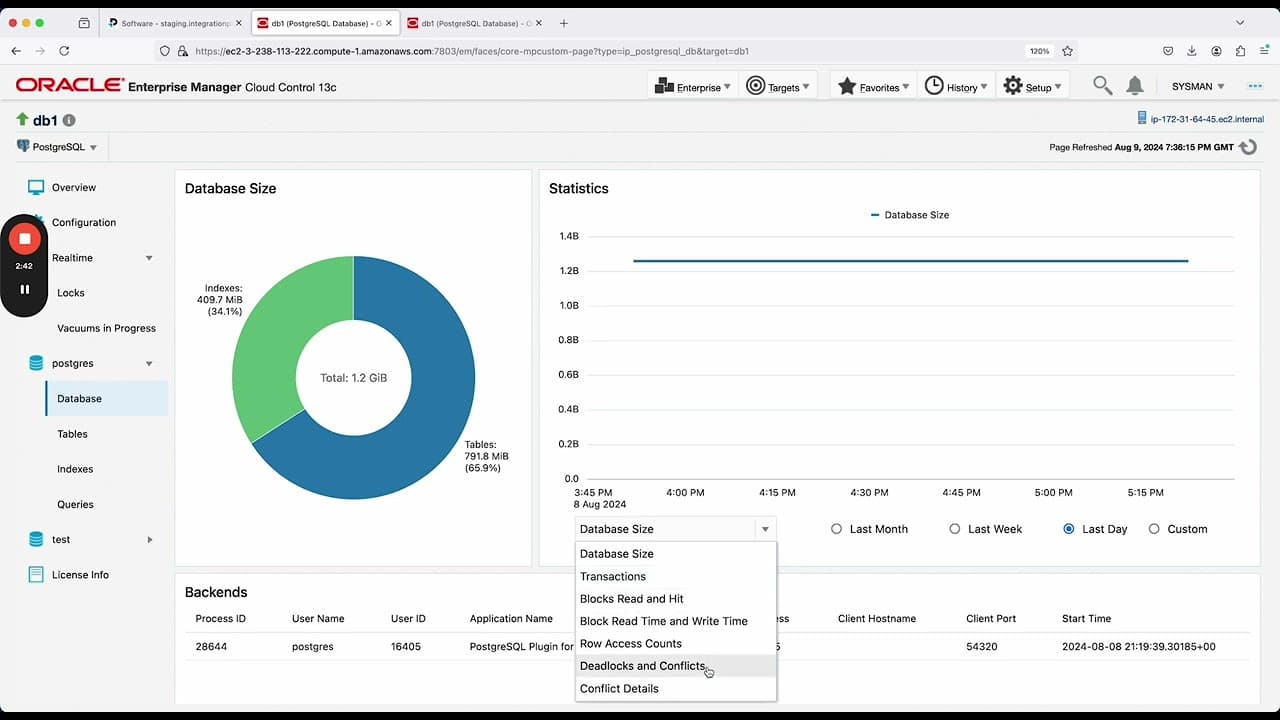The height and width of the screenshot is (720, 1280).
Task: Open the search magnifier in the top toolbar
Action: 1101,86
